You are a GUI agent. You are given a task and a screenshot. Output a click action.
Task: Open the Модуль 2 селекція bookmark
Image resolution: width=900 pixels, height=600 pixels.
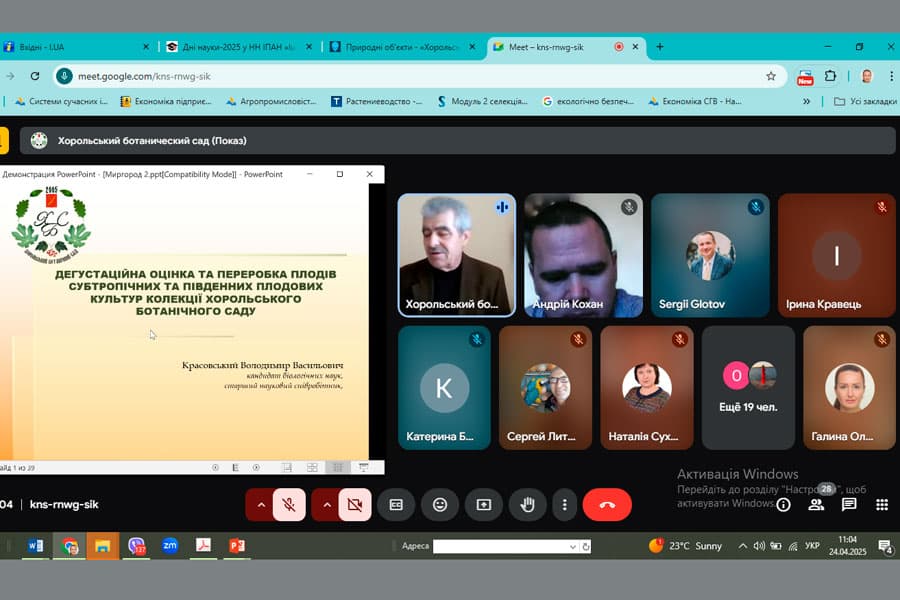482,101
